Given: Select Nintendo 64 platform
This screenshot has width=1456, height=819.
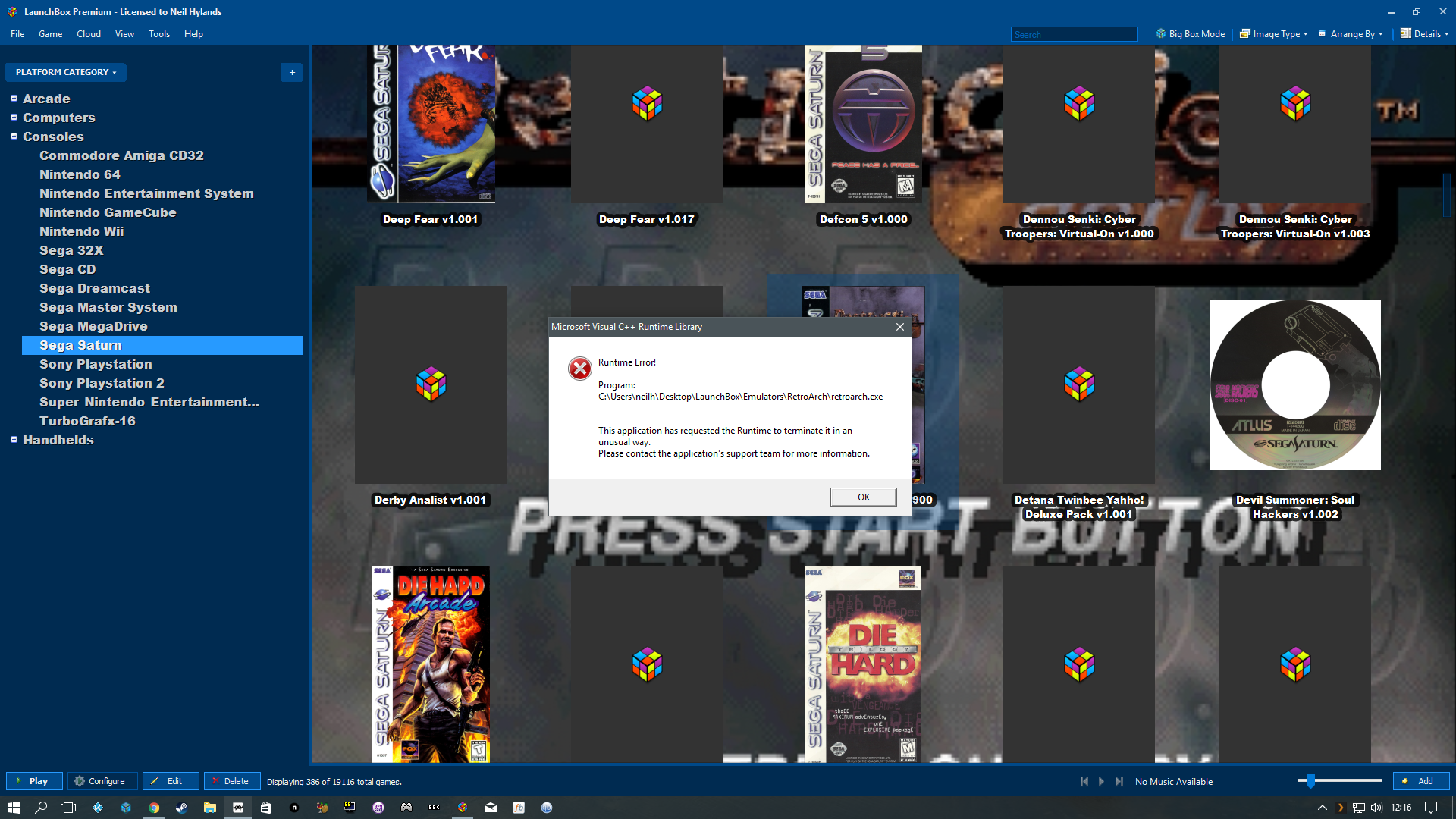Looking at the screenshot, I should point(80,174).
